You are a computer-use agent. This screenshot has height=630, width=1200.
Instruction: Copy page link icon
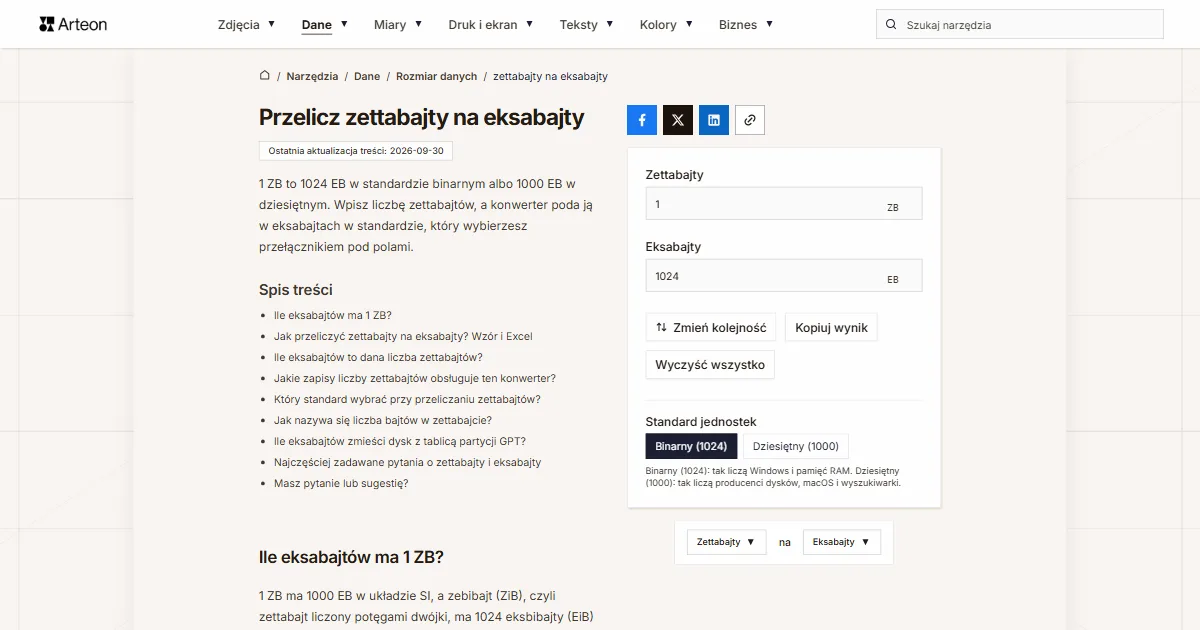point(750,120)
